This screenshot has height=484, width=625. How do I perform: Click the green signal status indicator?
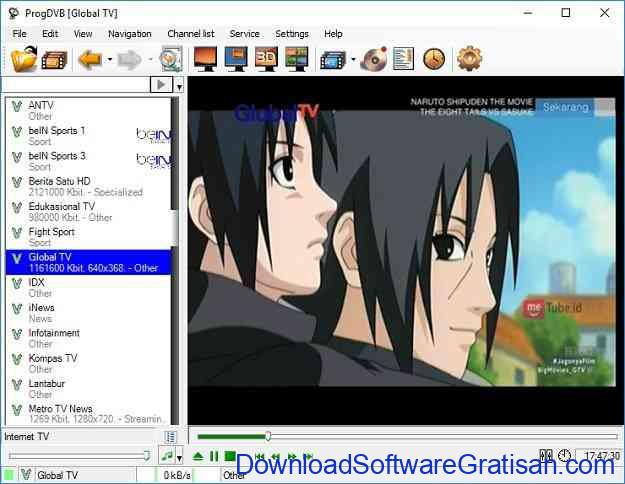9,475
